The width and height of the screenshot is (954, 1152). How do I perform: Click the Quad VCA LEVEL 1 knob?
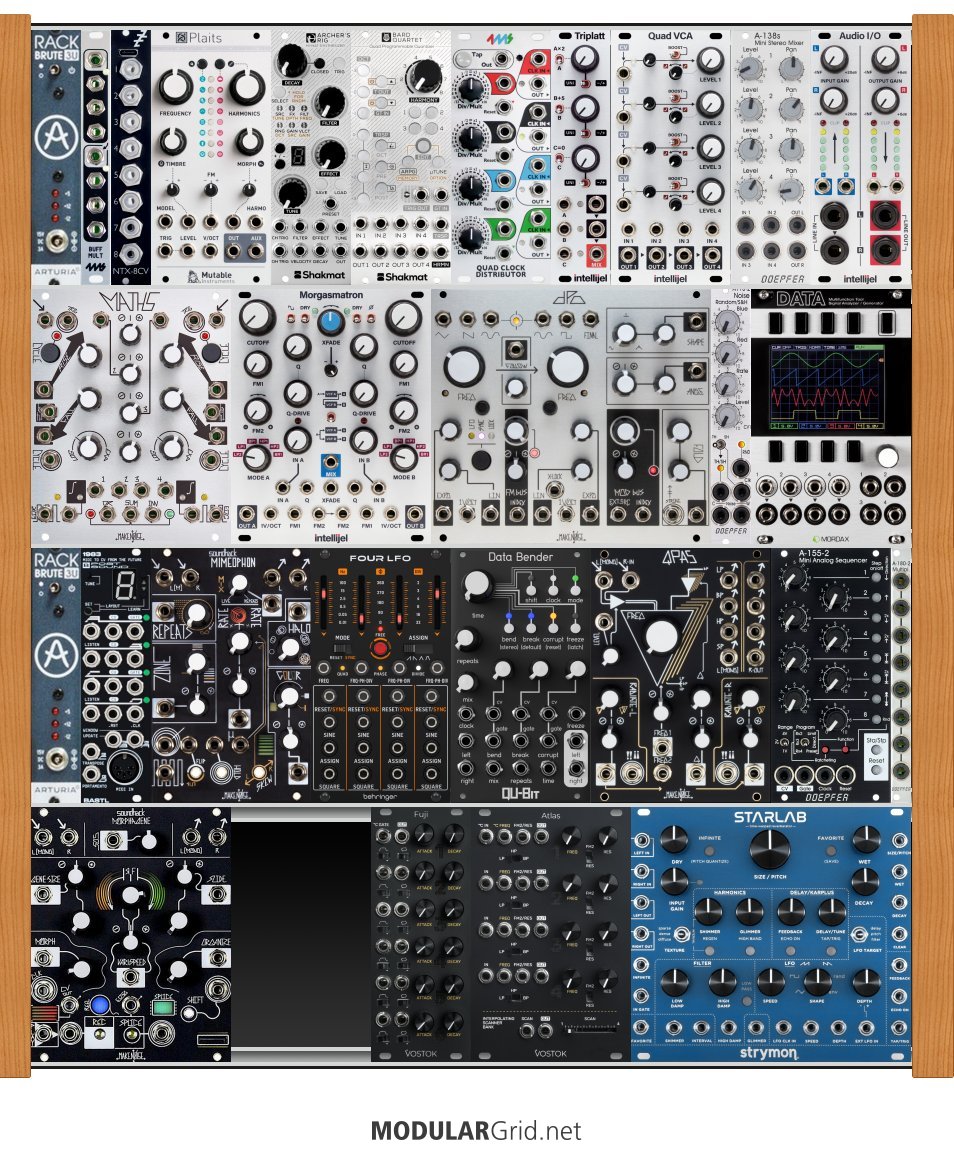pos(709,61)
